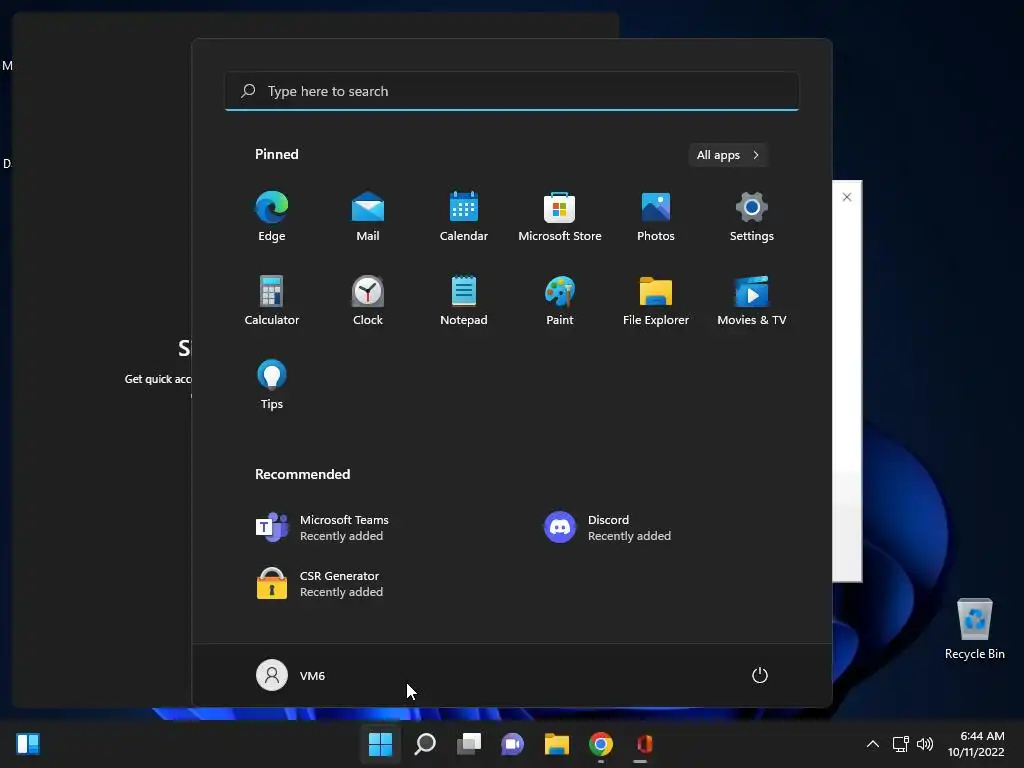Viewport: 1024px width, 768px height.
Task: Click the Pinned section heading
Action: (277, 154)
